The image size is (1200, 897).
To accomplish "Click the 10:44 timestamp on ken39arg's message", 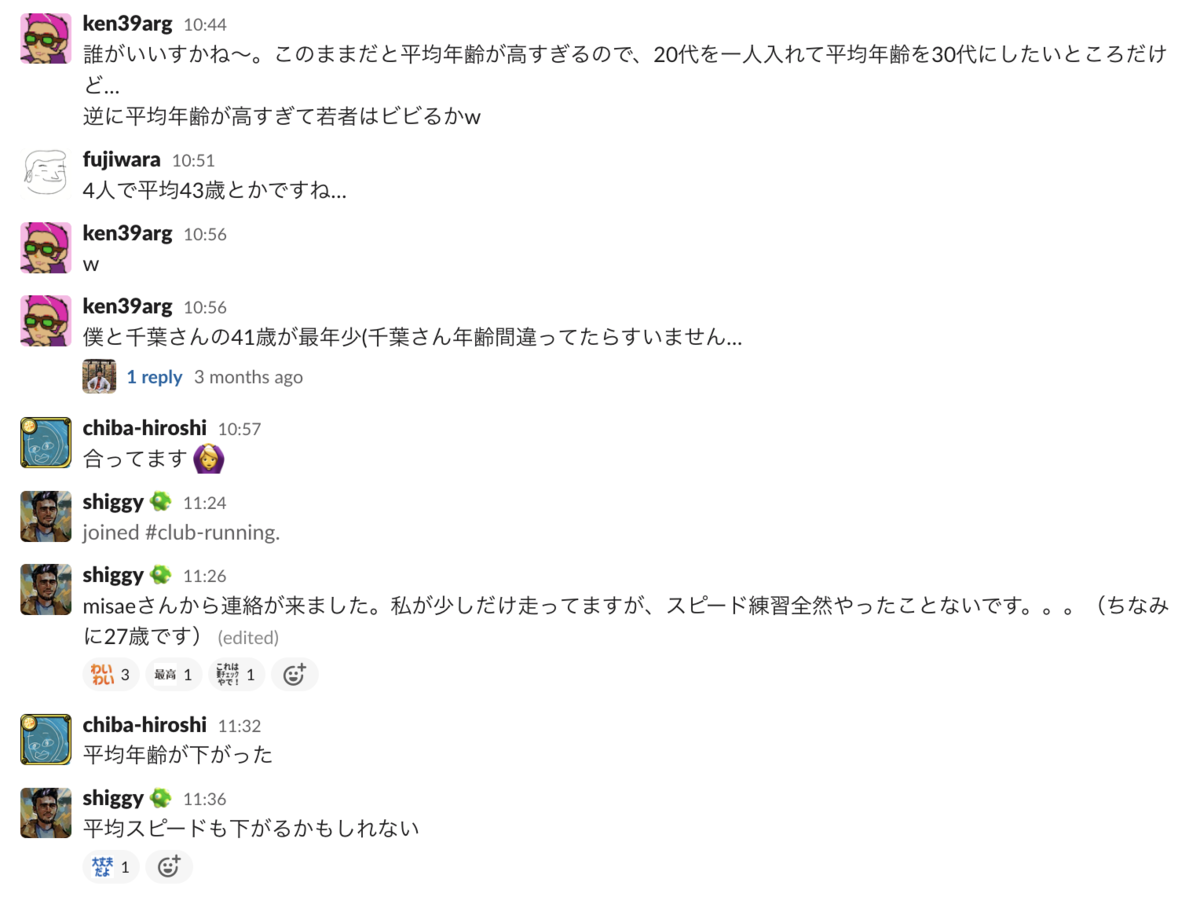I will (x=205, y=24).
